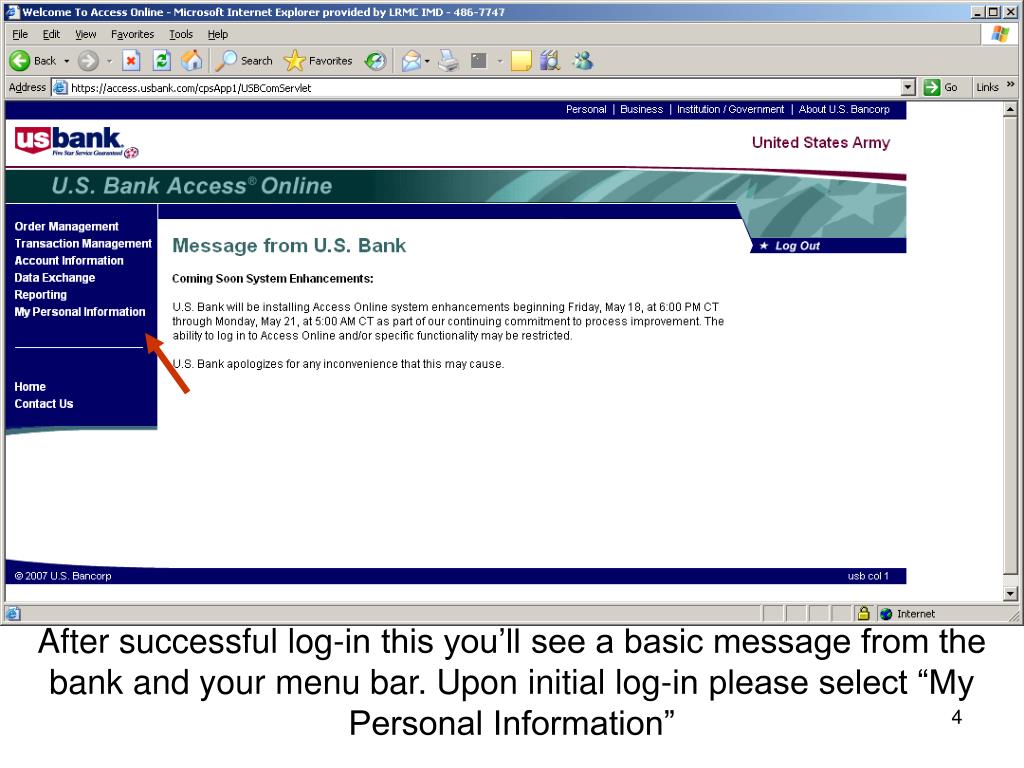Image resolution: width=1024 pixels, height=768 pixels.
Task: Open the Favorites star toolbar button
Action: click(x=318, y=61)
